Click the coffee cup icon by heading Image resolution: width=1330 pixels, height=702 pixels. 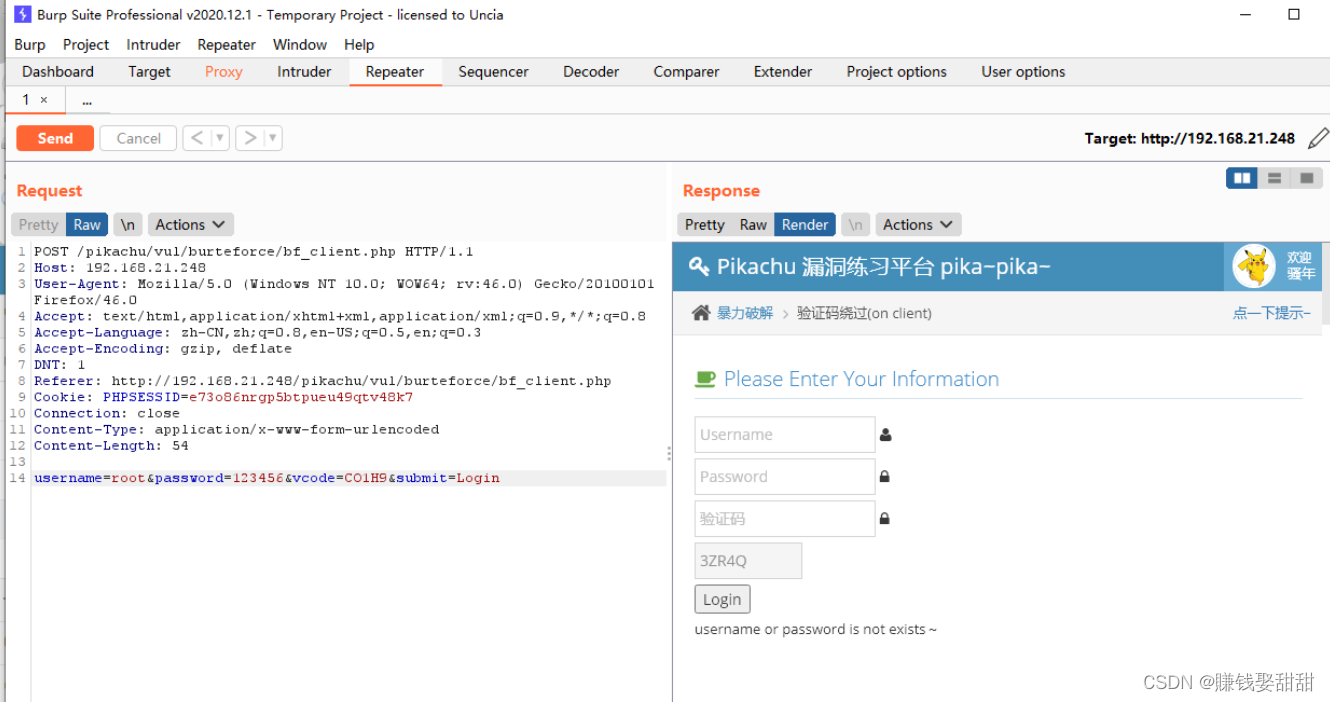tap(705, 379)
